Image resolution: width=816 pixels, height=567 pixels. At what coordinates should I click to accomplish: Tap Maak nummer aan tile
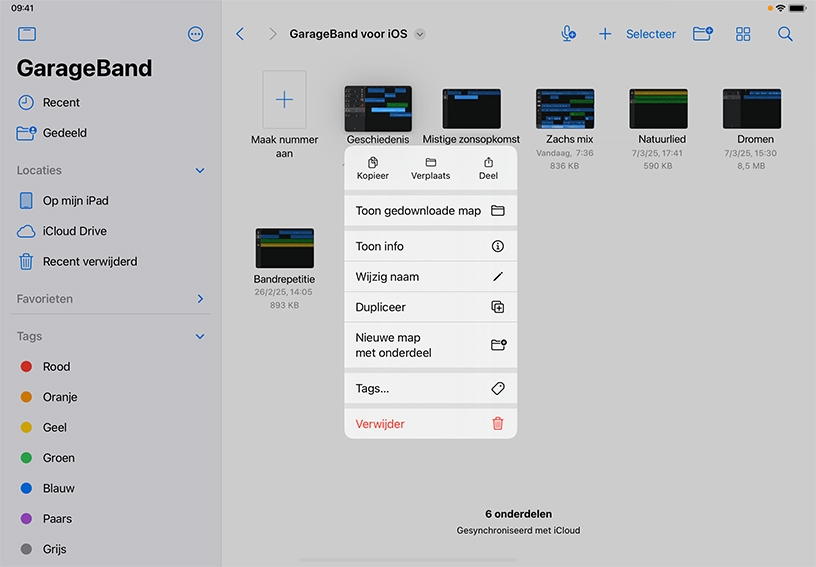coord(284,99)
